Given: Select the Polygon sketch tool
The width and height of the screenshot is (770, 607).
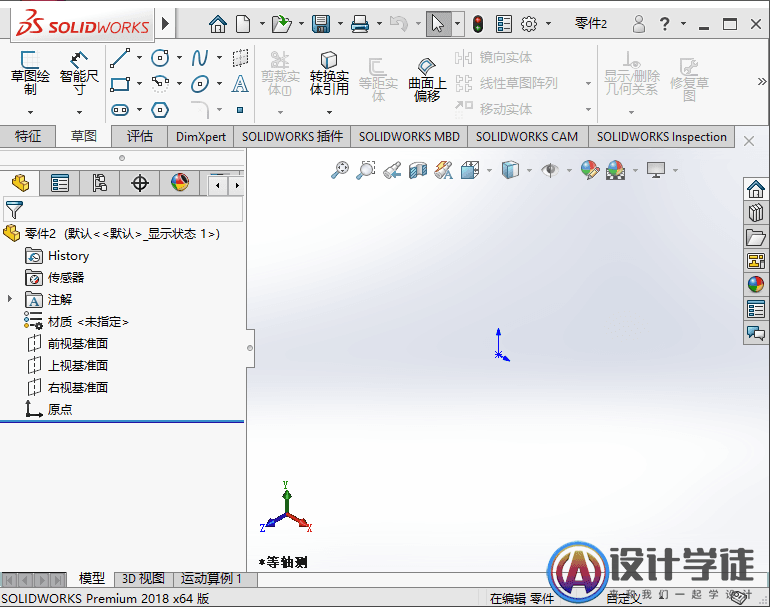Looking at the screenshot, I should (x=160, y=110).
